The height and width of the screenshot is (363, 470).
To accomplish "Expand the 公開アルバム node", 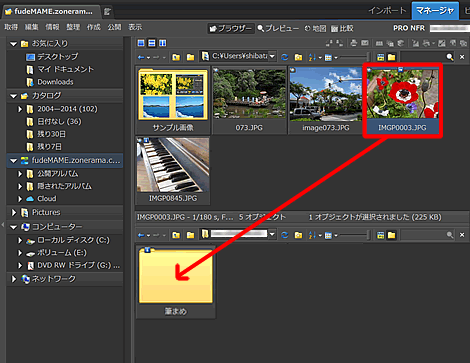I will tap(20, 174).
